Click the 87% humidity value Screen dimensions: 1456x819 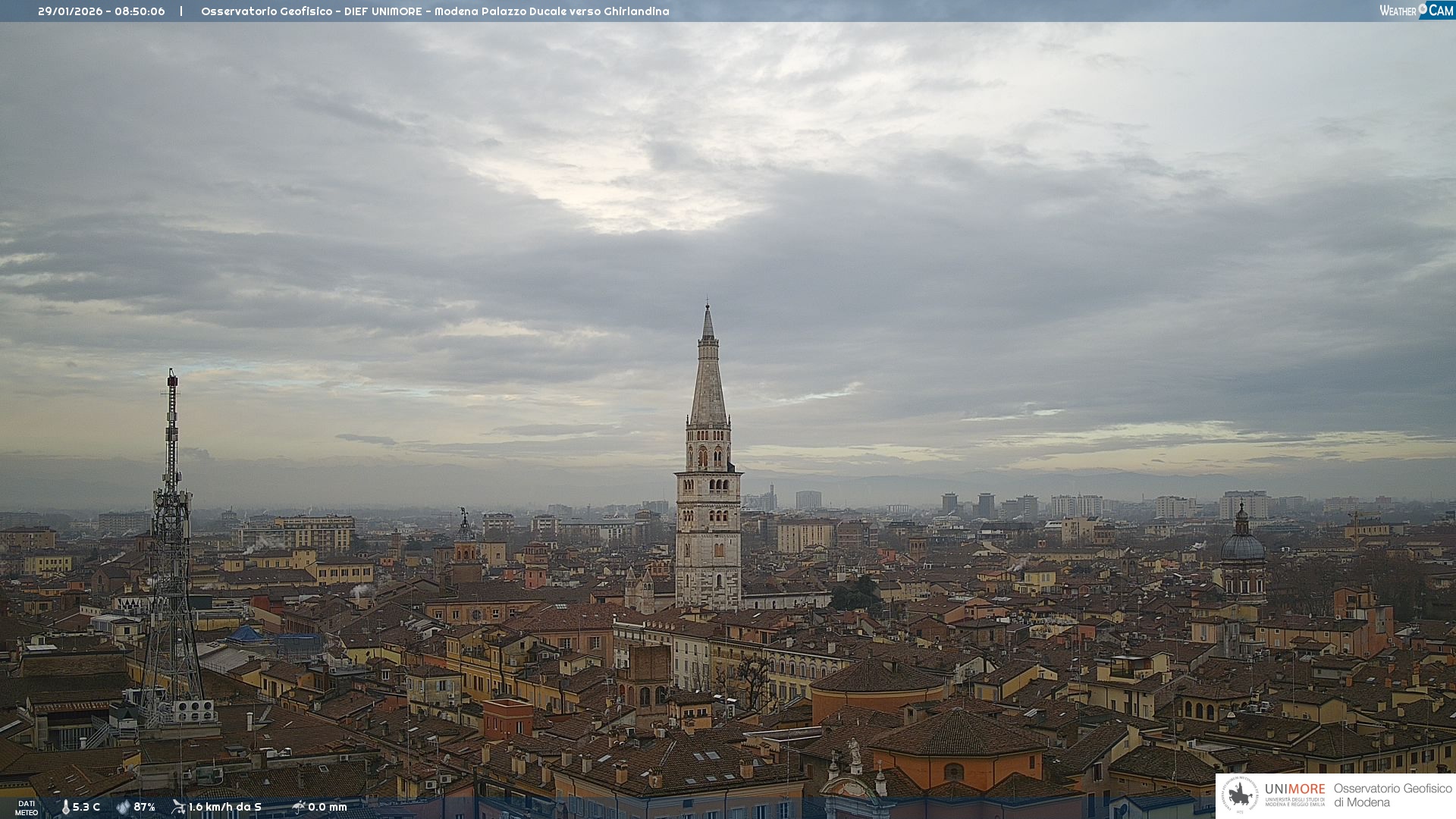[x=145, y=808]
